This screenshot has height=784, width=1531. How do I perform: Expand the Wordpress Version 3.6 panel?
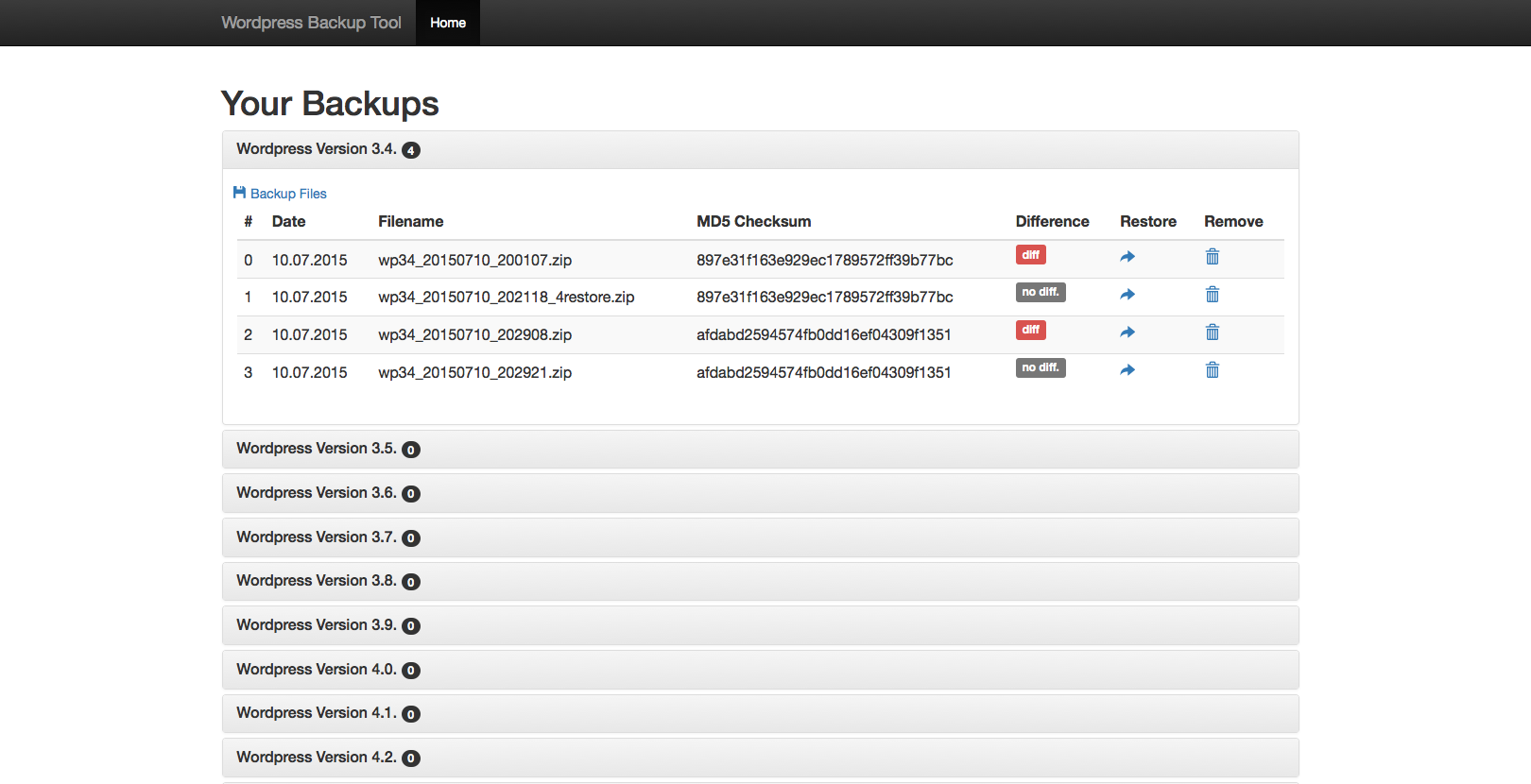click(x=761, y=493)
